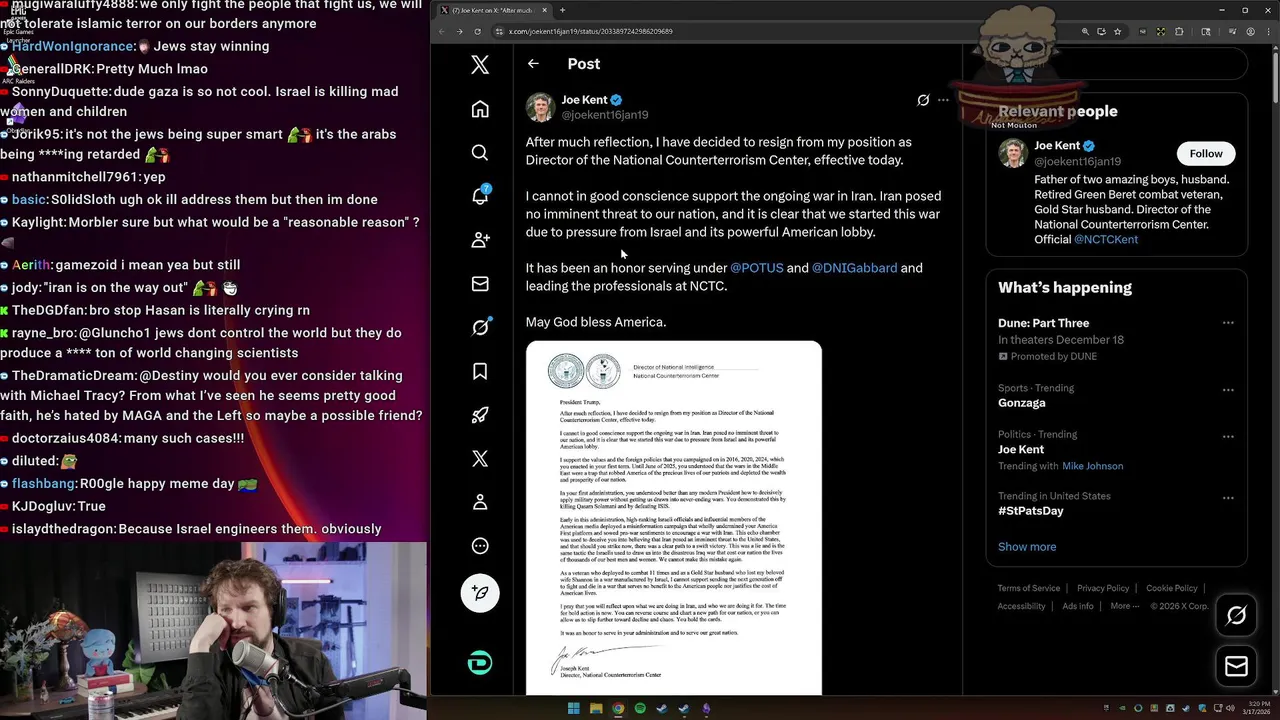Open a new browser tab

[562, 10]
